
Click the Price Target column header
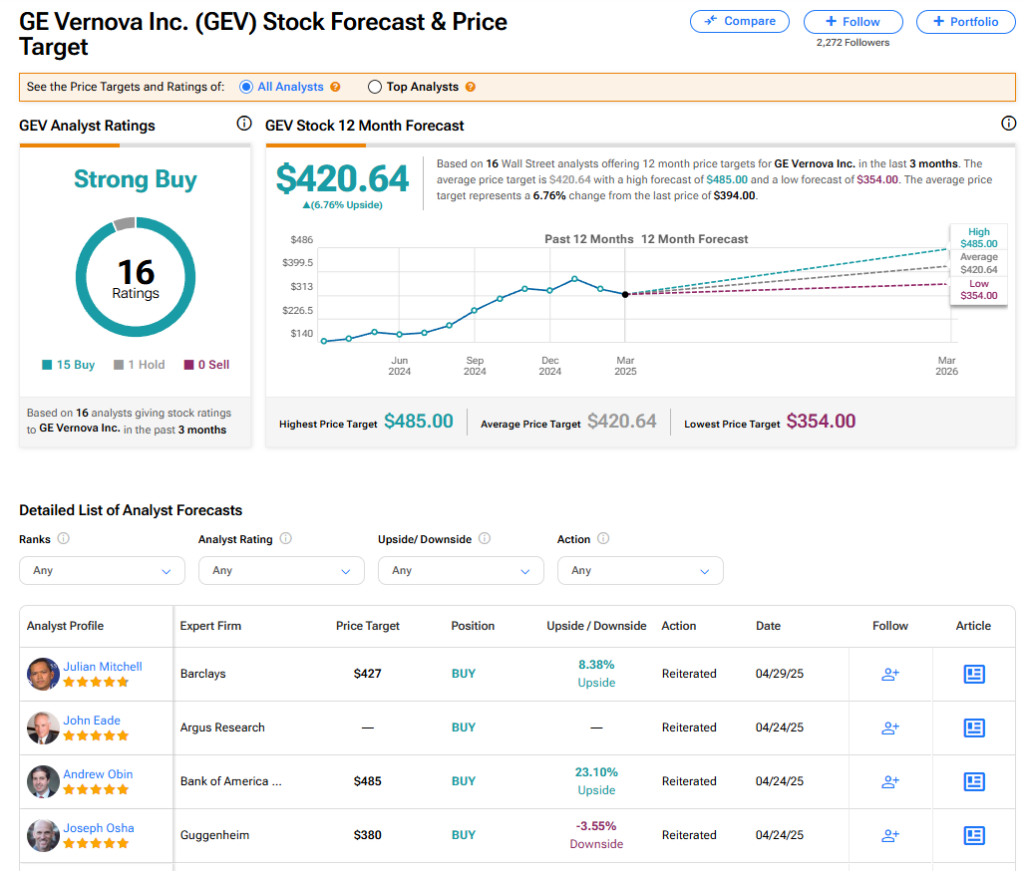pos(368,626)
